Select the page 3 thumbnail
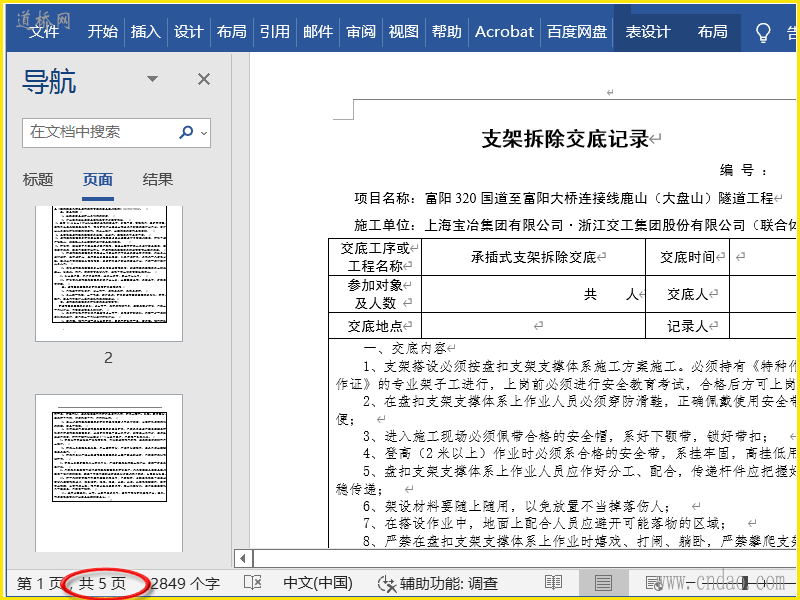 coord(109,473)
